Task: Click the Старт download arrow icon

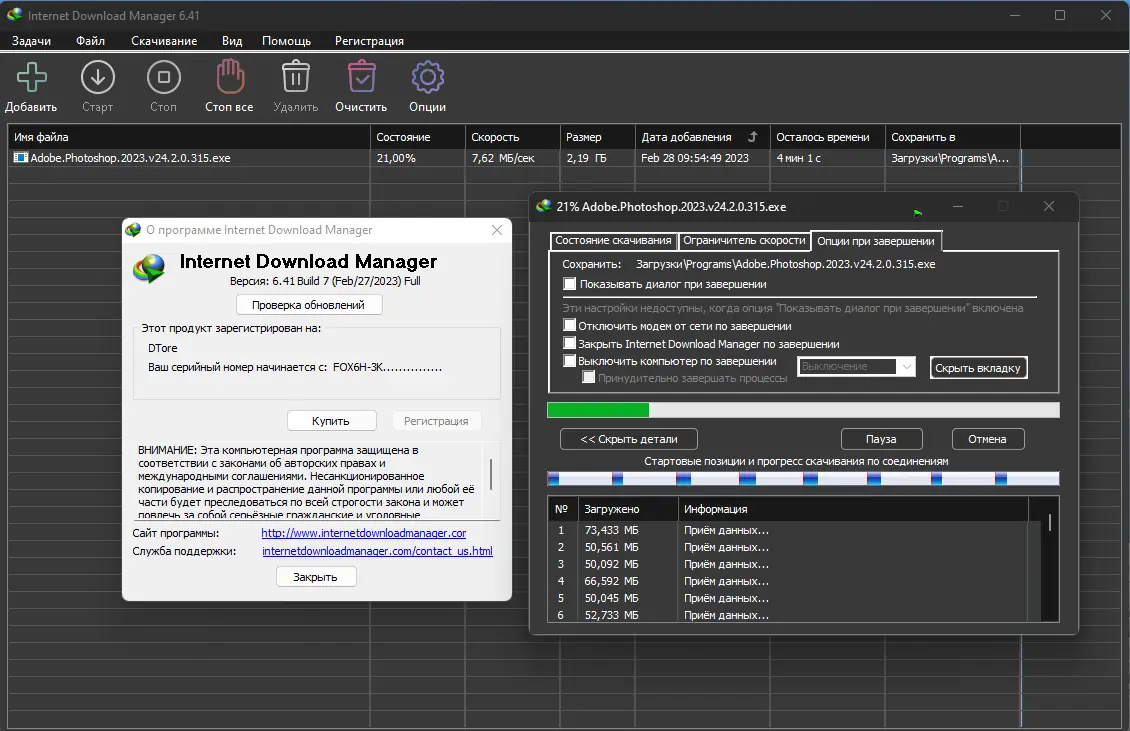Action: [97, 77]
